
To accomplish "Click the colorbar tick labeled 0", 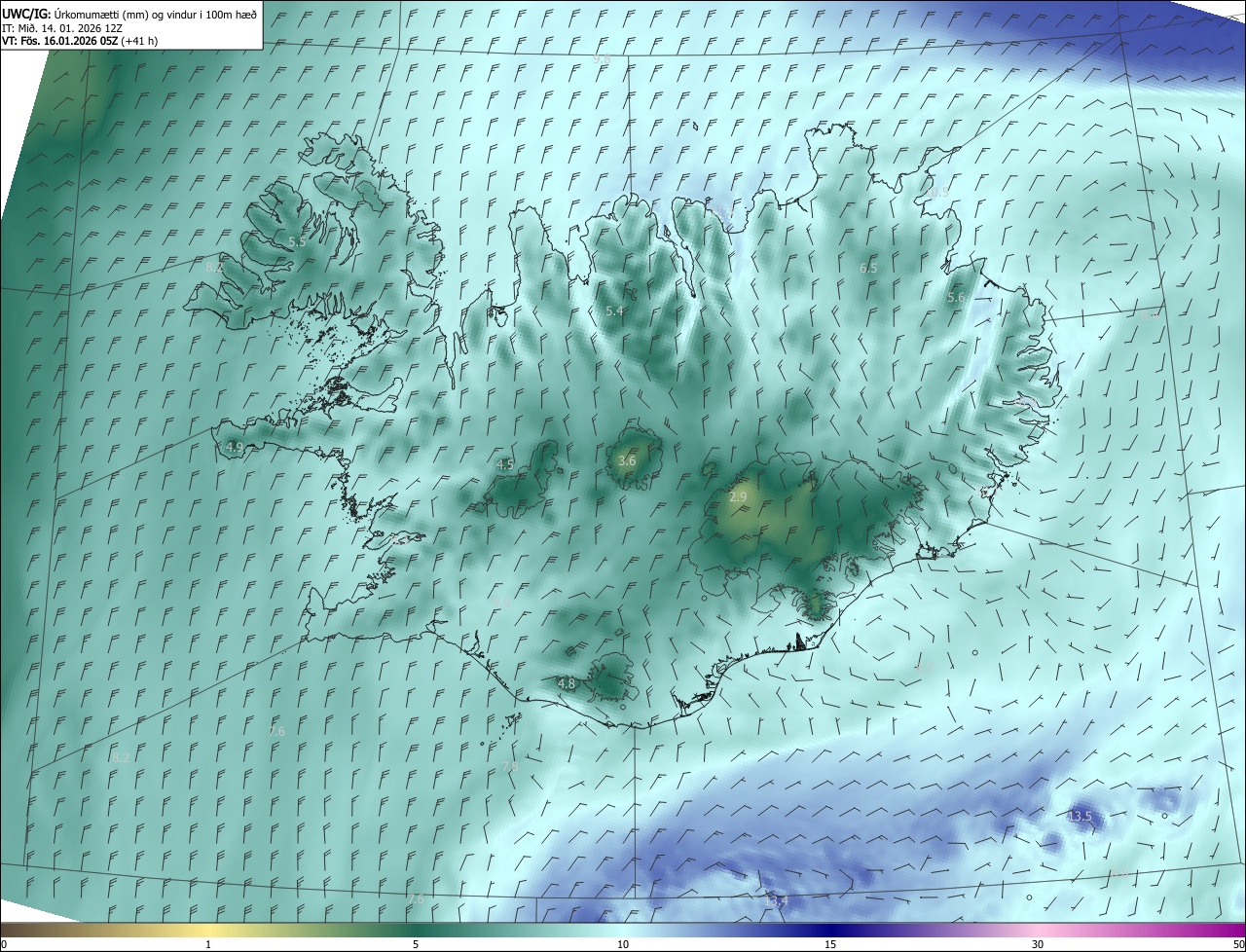I will click(x=4, y=944).
